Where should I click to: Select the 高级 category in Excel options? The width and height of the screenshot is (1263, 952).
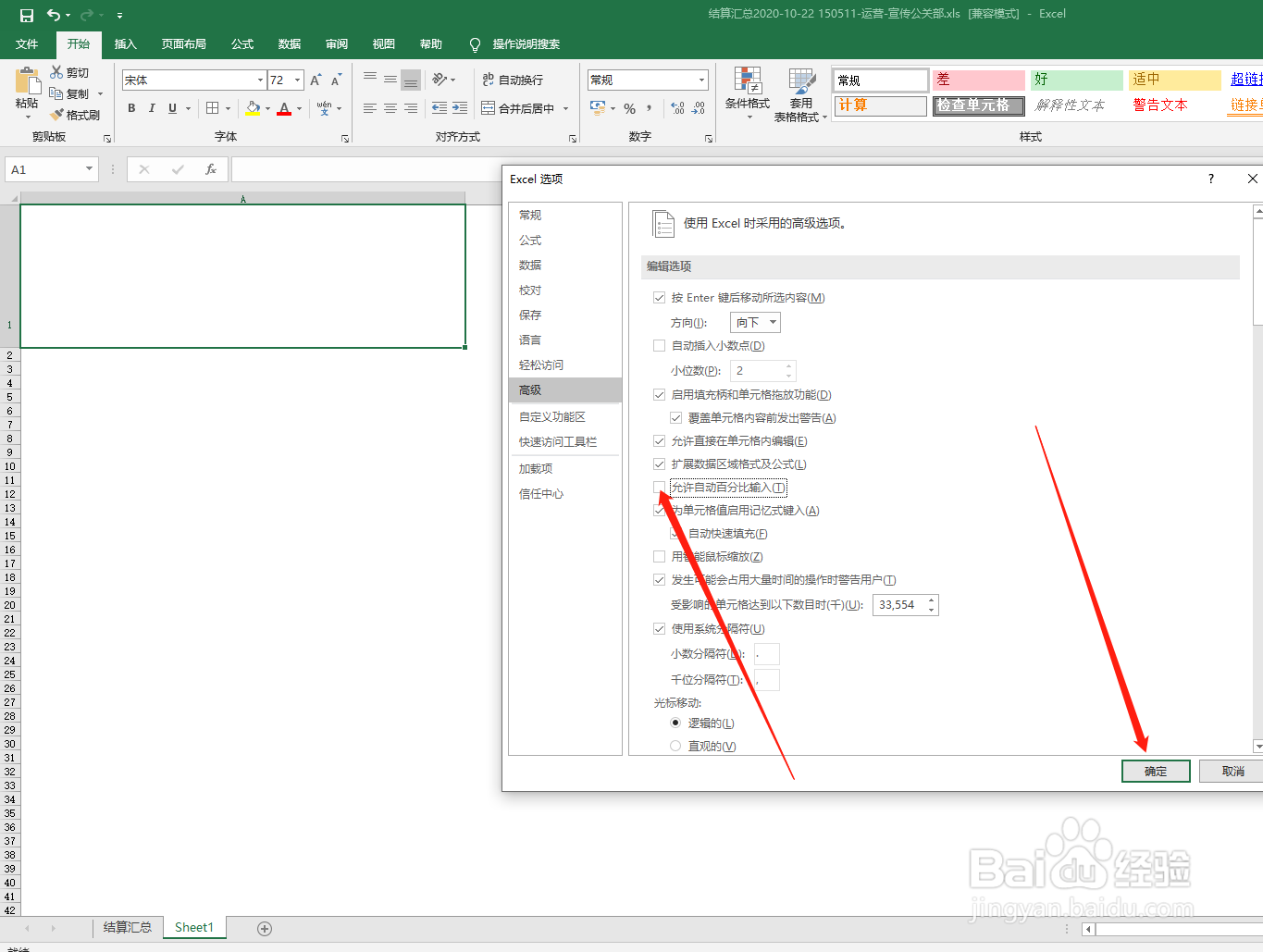coord(565,390)
